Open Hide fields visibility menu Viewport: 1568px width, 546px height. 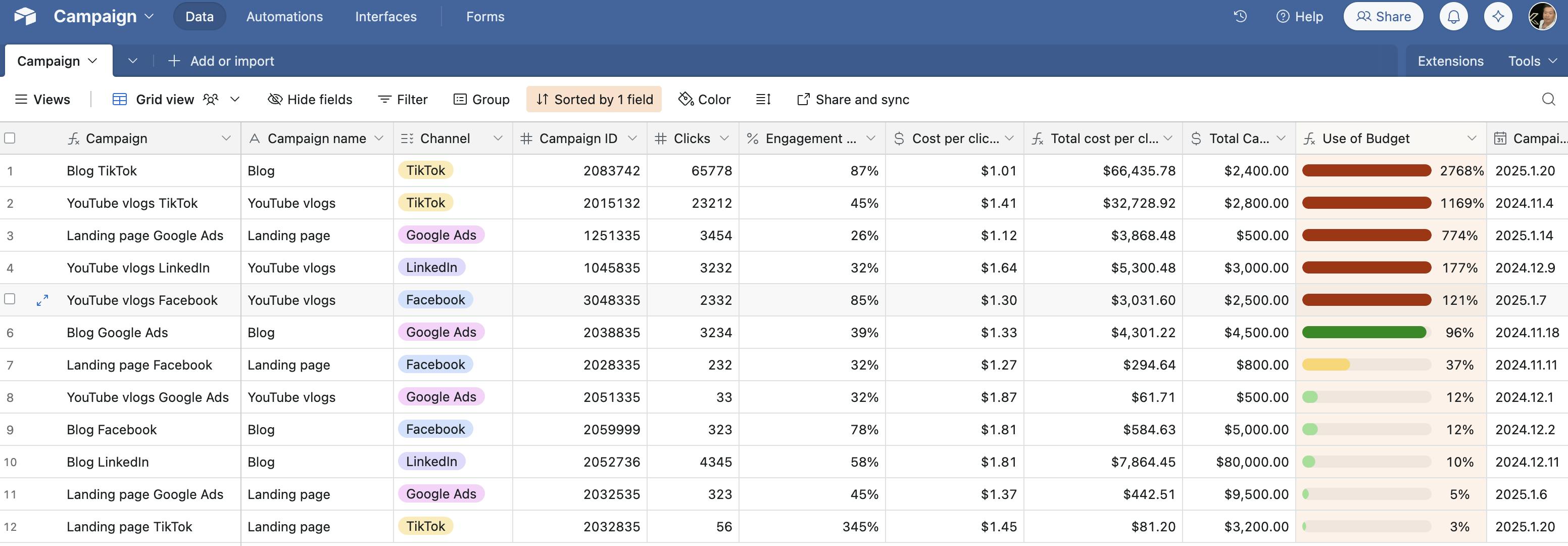point(310,99)
